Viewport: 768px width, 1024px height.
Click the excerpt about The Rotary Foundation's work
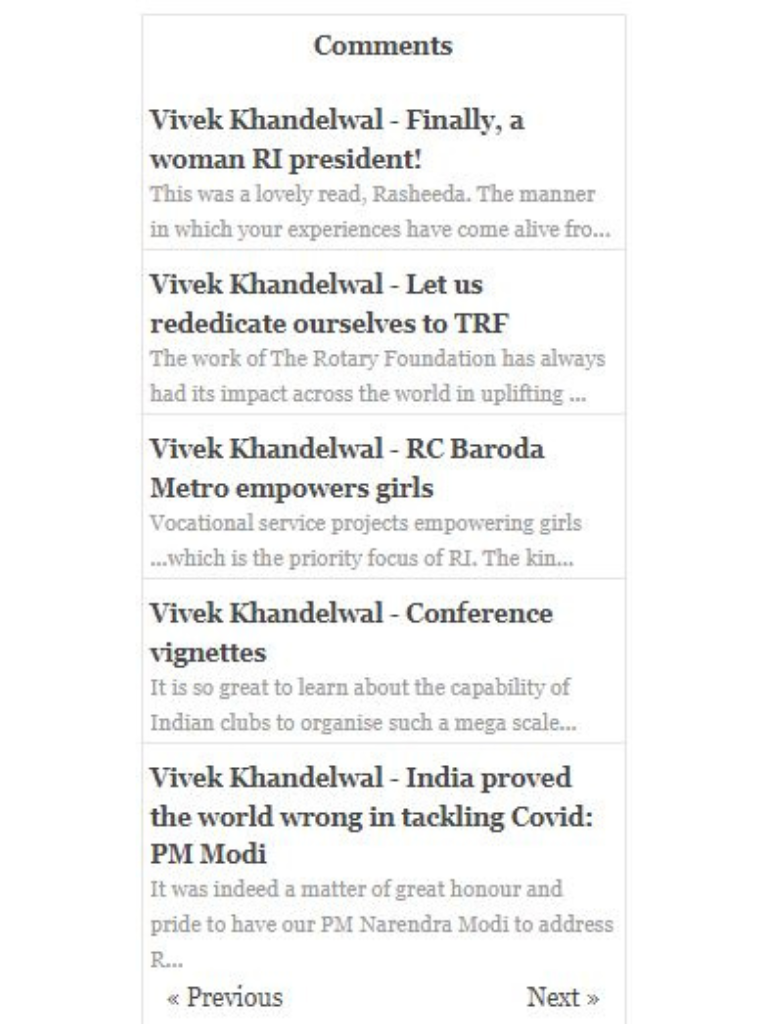377,376
